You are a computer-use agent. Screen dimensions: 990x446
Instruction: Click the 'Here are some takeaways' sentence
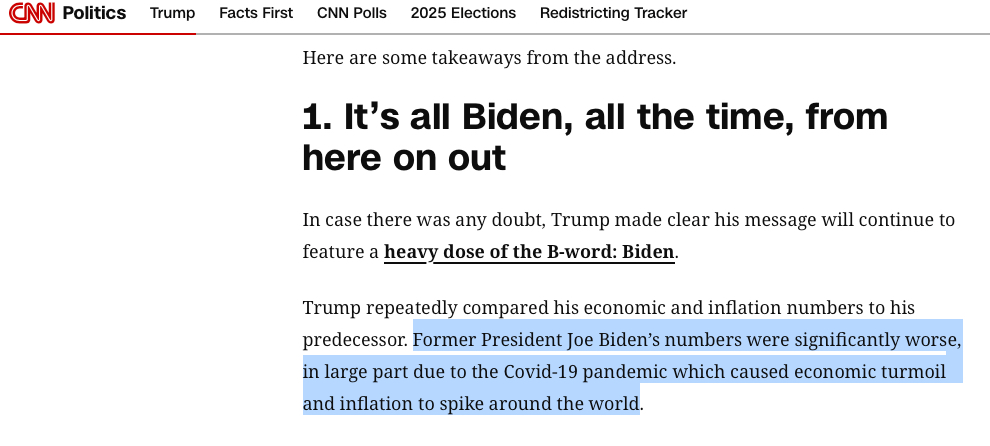(x=489, y=57)
